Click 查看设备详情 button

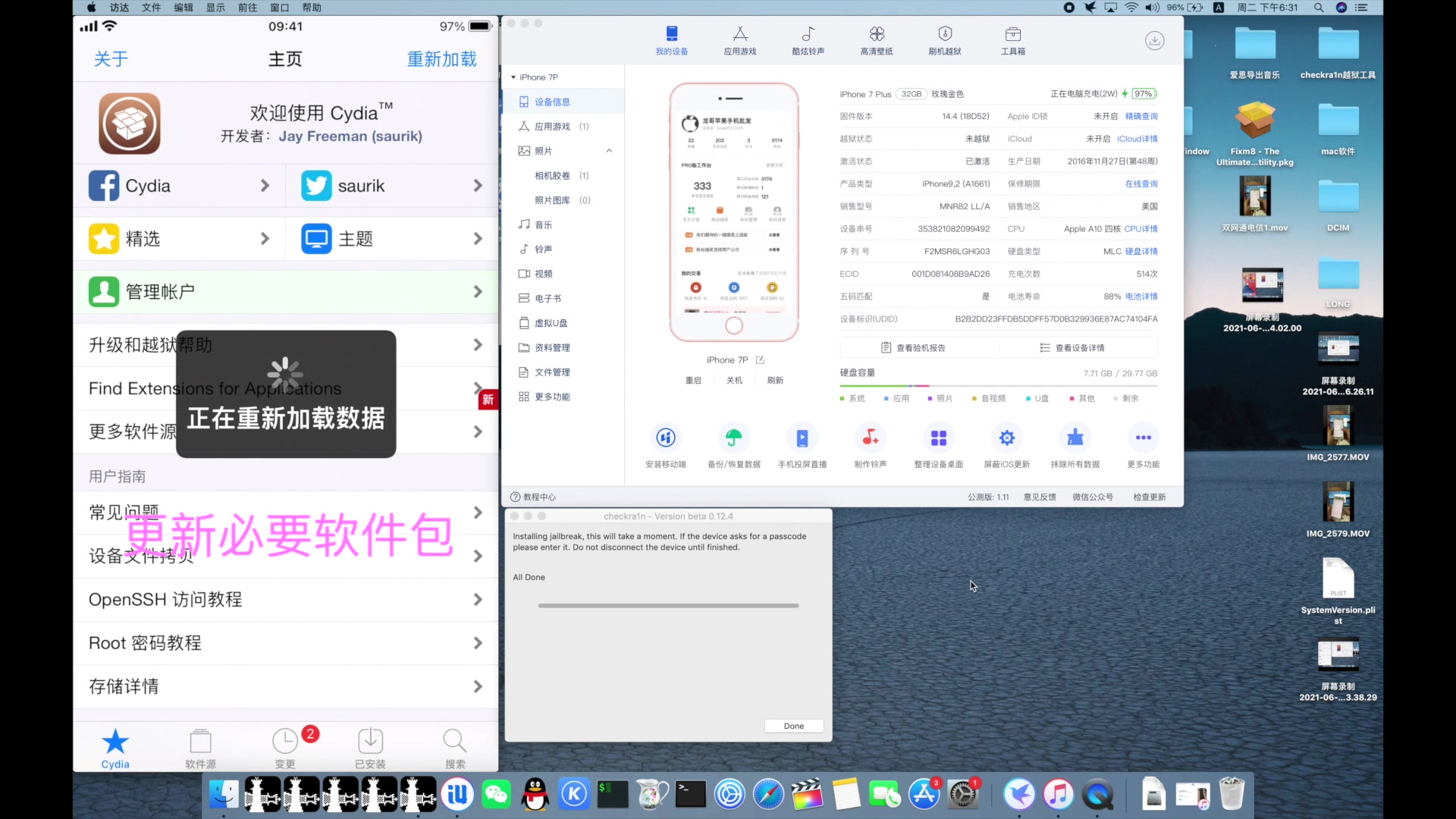pos(1072,348)
